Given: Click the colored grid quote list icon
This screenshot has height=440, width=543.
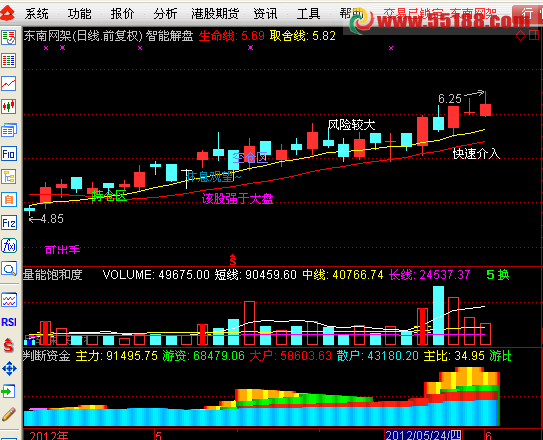Looking at the screenshot, I should coord(9,61).
